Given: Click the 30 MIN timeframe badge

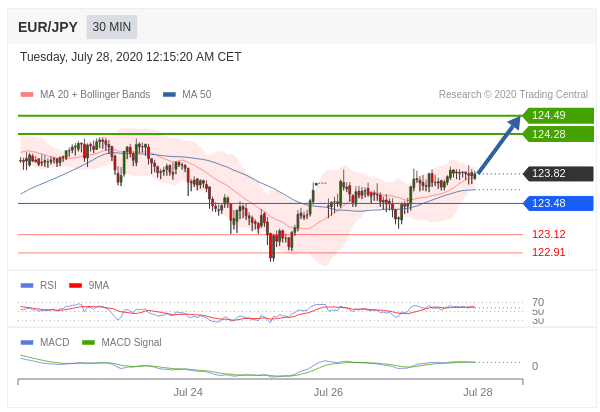Looking at the screenshot, I should tap(111, 27).
